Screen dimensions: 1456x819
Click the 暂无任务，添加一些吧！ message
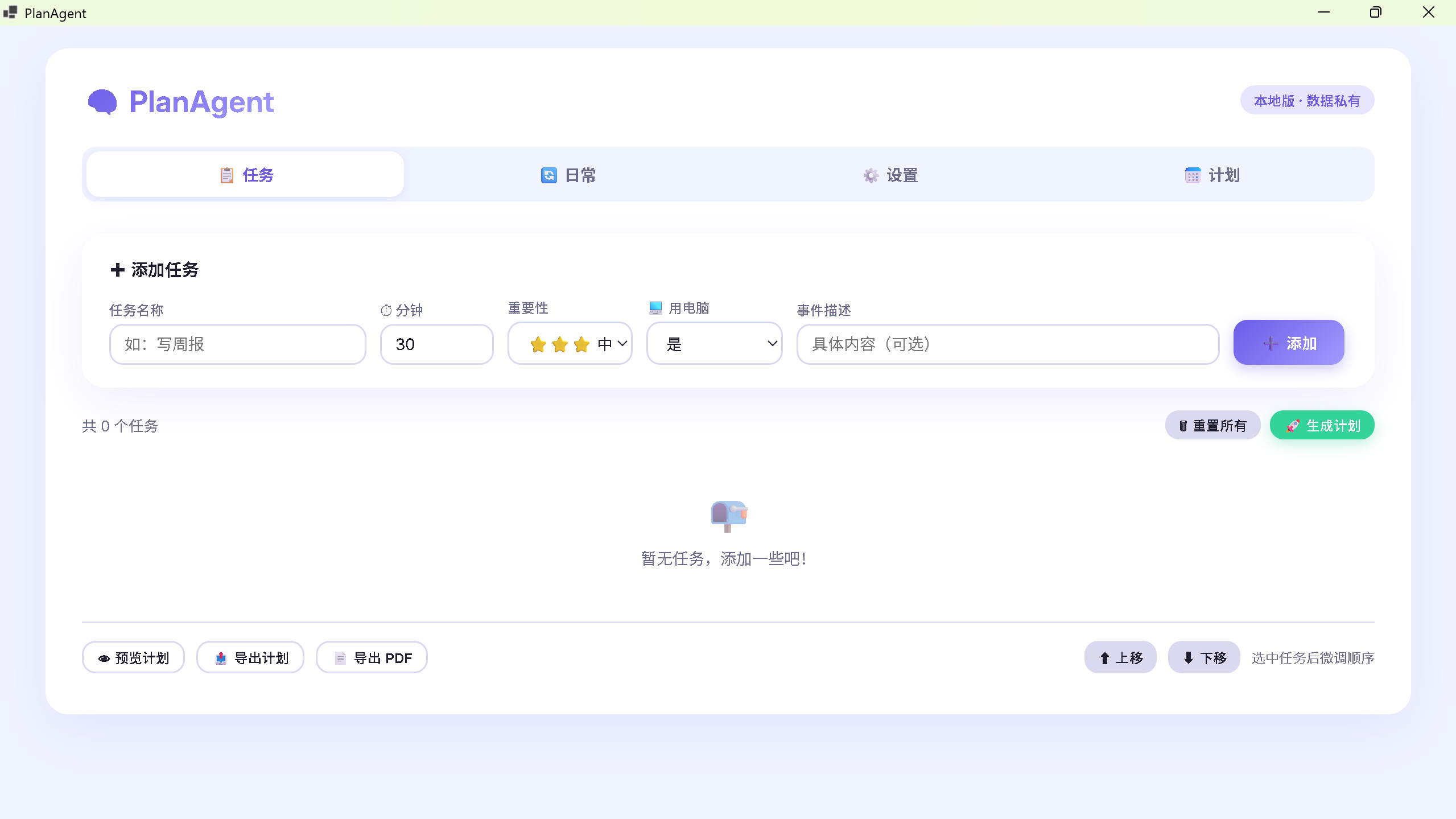tap(724, 558)
